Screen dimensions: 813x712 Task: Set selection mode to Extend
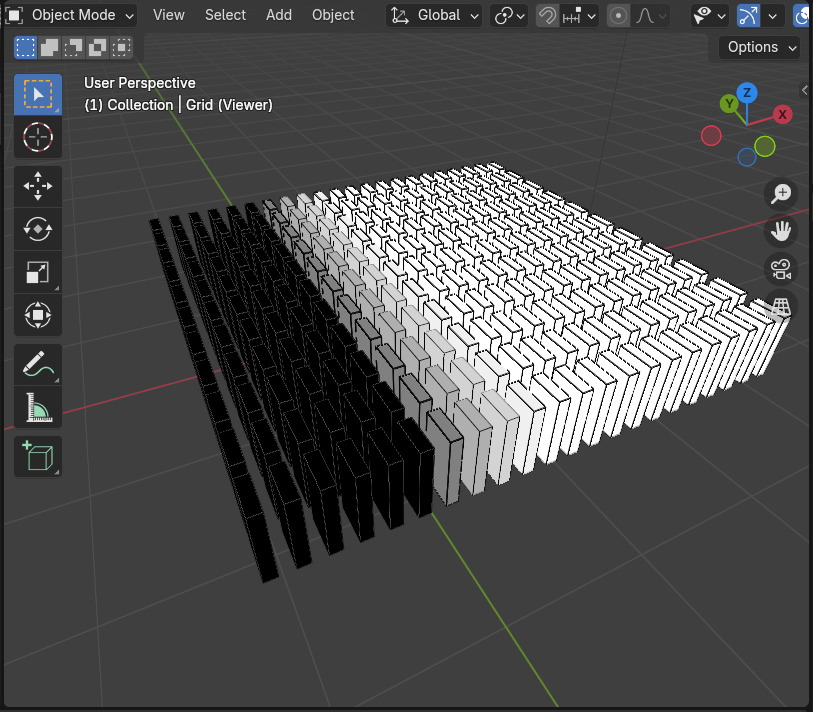click(x=49, y=47)
